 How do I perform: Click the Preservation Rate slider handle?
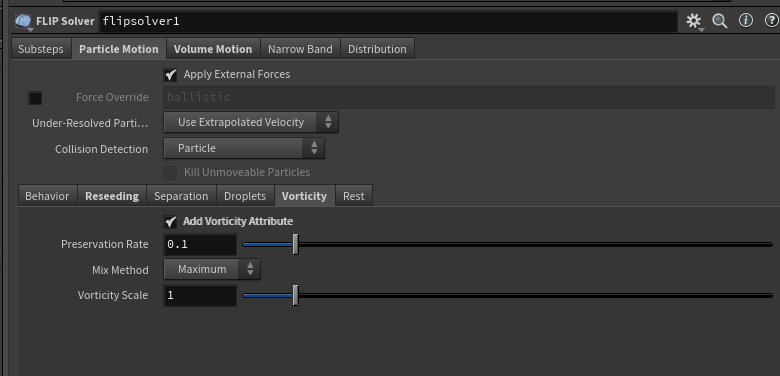click(x=295, y=244)
